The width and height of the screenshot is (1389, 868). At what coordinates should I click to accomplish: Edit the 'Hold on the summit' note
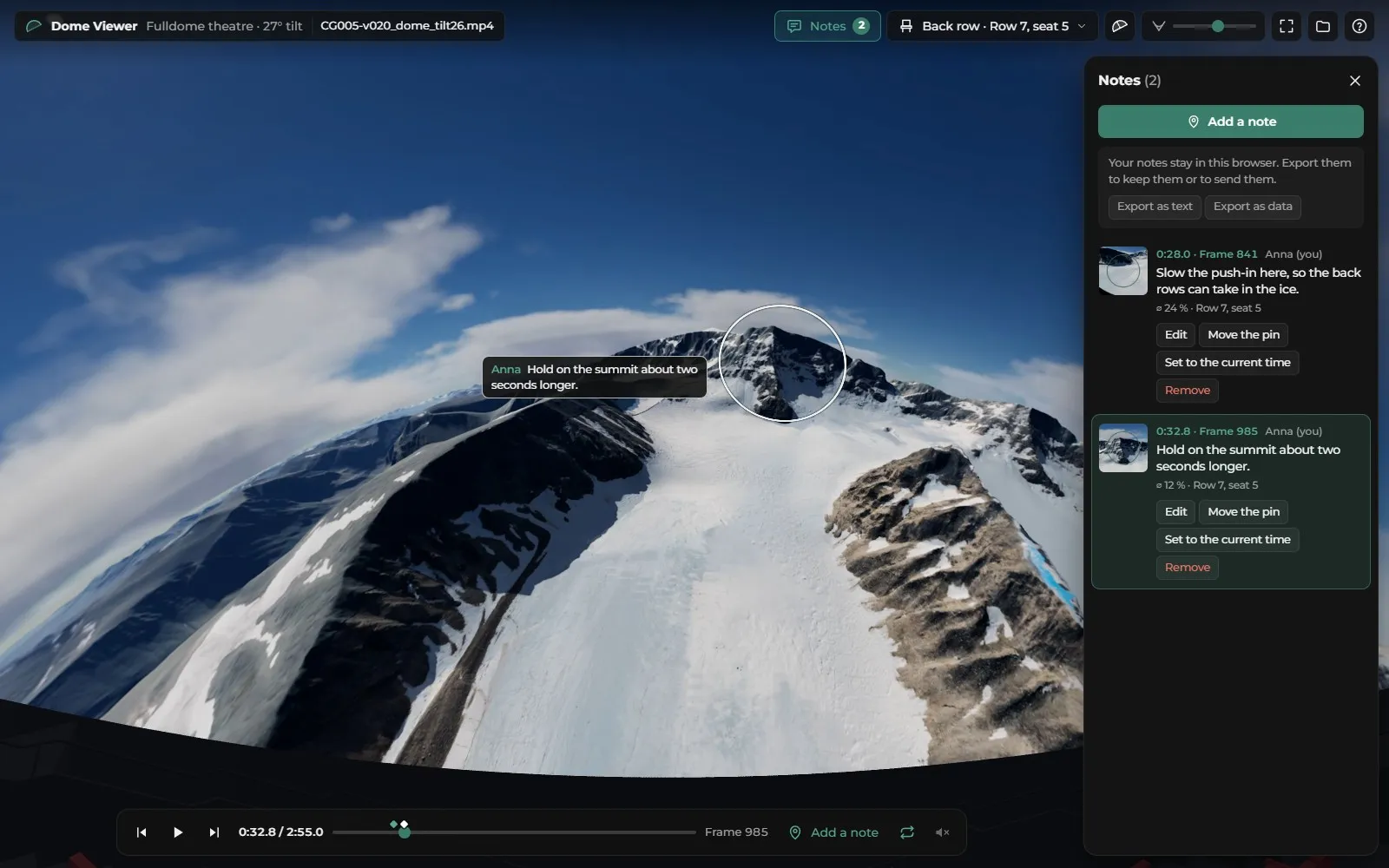tap(1175, 512)
